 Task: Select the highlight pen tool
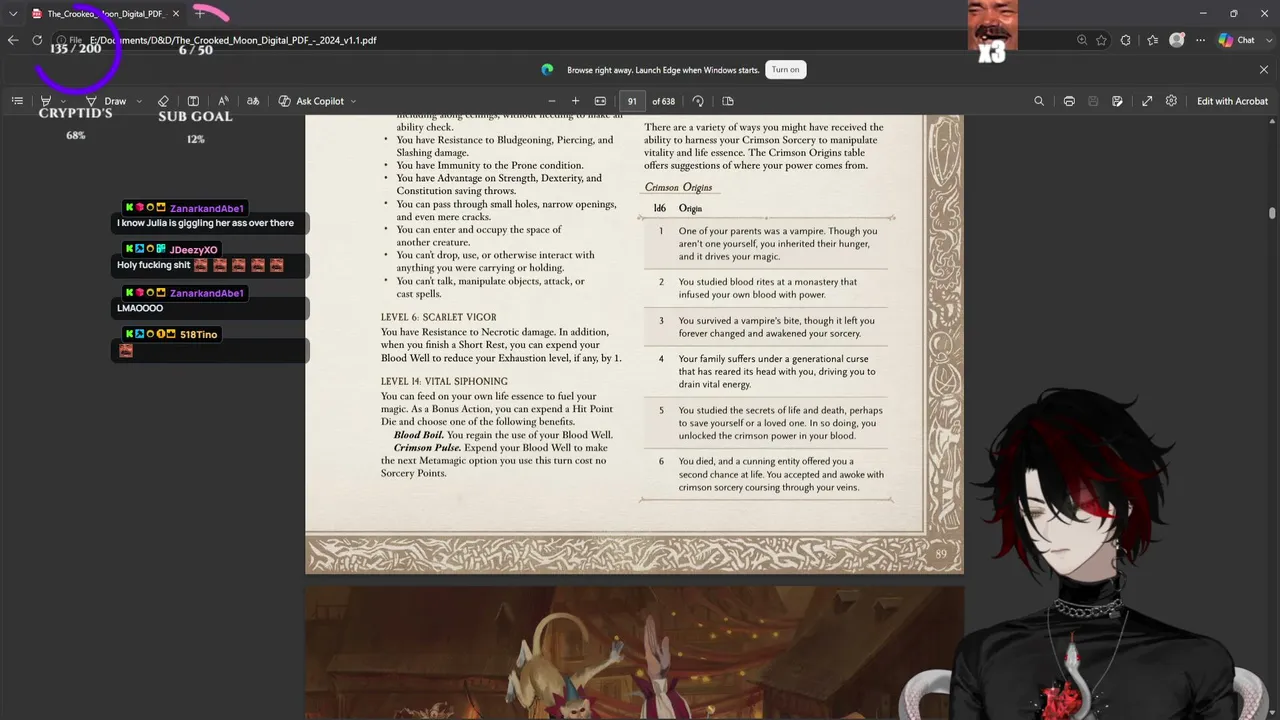tap(45, 101)
